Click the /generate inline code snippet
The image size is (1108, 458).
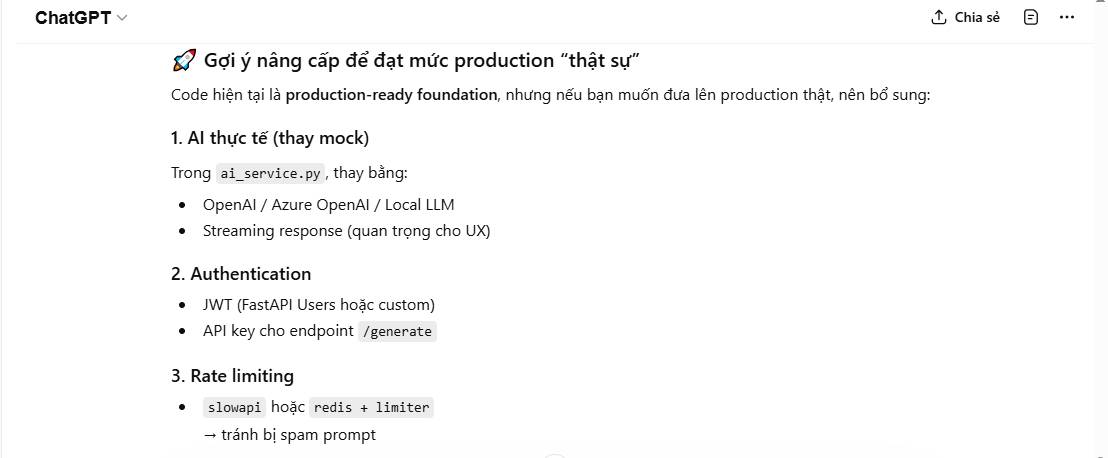click(x=397, y=331)
